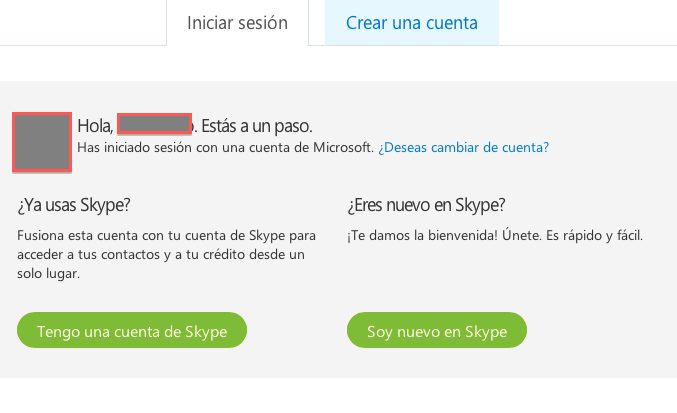Click the ¡Te damos la bienvenida! text
The height and width of the screenshot is (413, 677).
coord(424,237)
